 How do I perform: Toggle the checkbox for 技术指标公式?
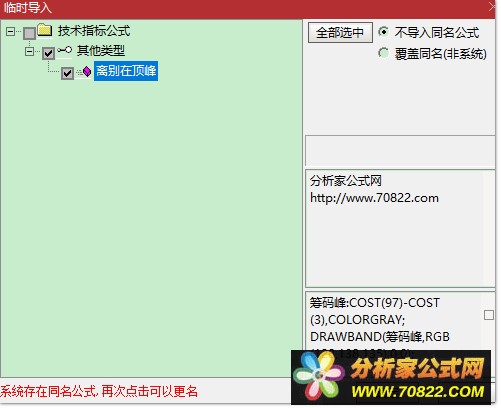coord(29,33)
